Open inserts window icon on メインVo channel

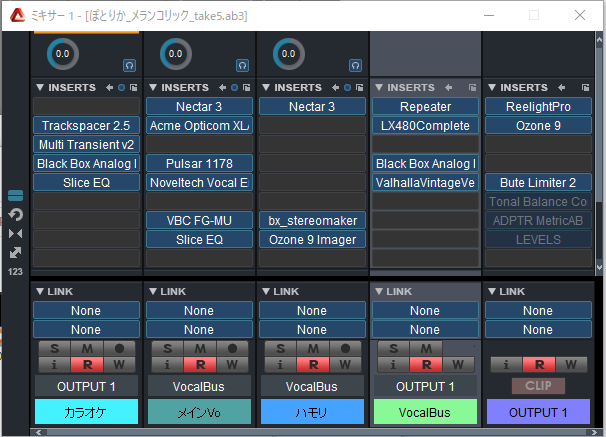(x=246, y=88)
